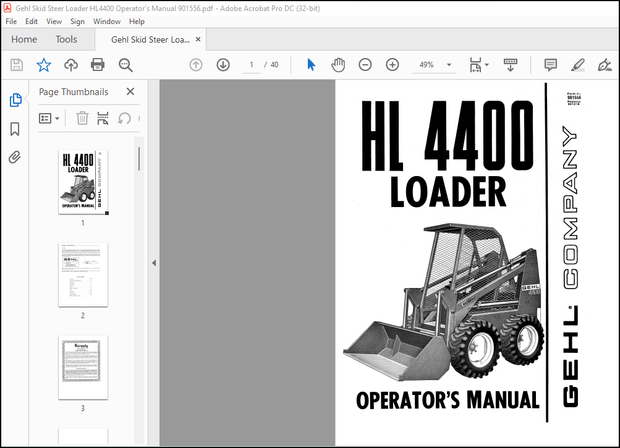The height and width of the screenshot is (448, 620).
Task: Toggle the Bookmarks panel icon
Action: (x=15, y=129)
